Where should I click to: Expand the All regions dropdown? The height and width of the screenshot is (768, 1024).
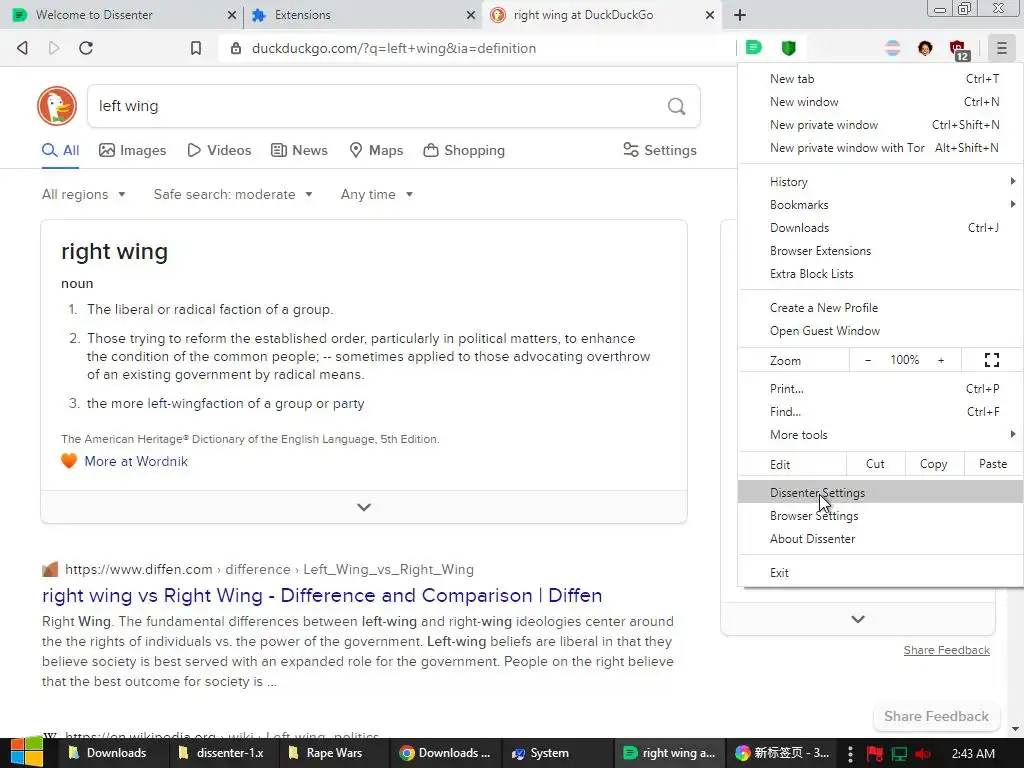coord(84,195)
